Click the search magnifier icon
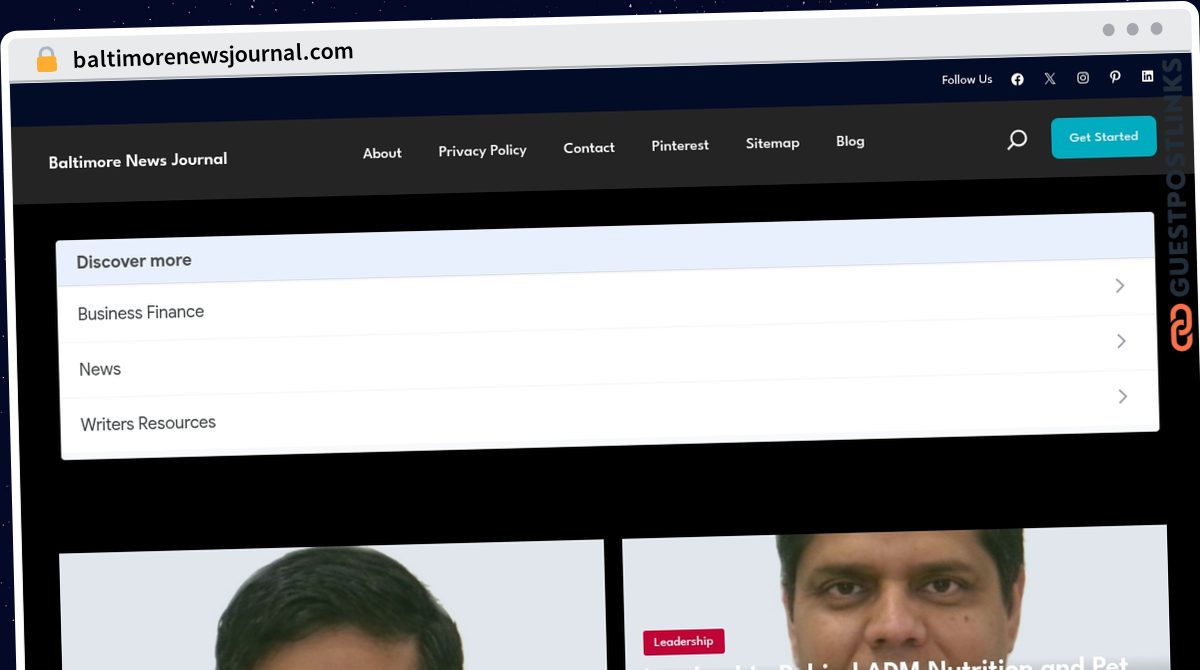Screen dimensions: 1200x670 pyautogui.click(x=1017, y=140)
